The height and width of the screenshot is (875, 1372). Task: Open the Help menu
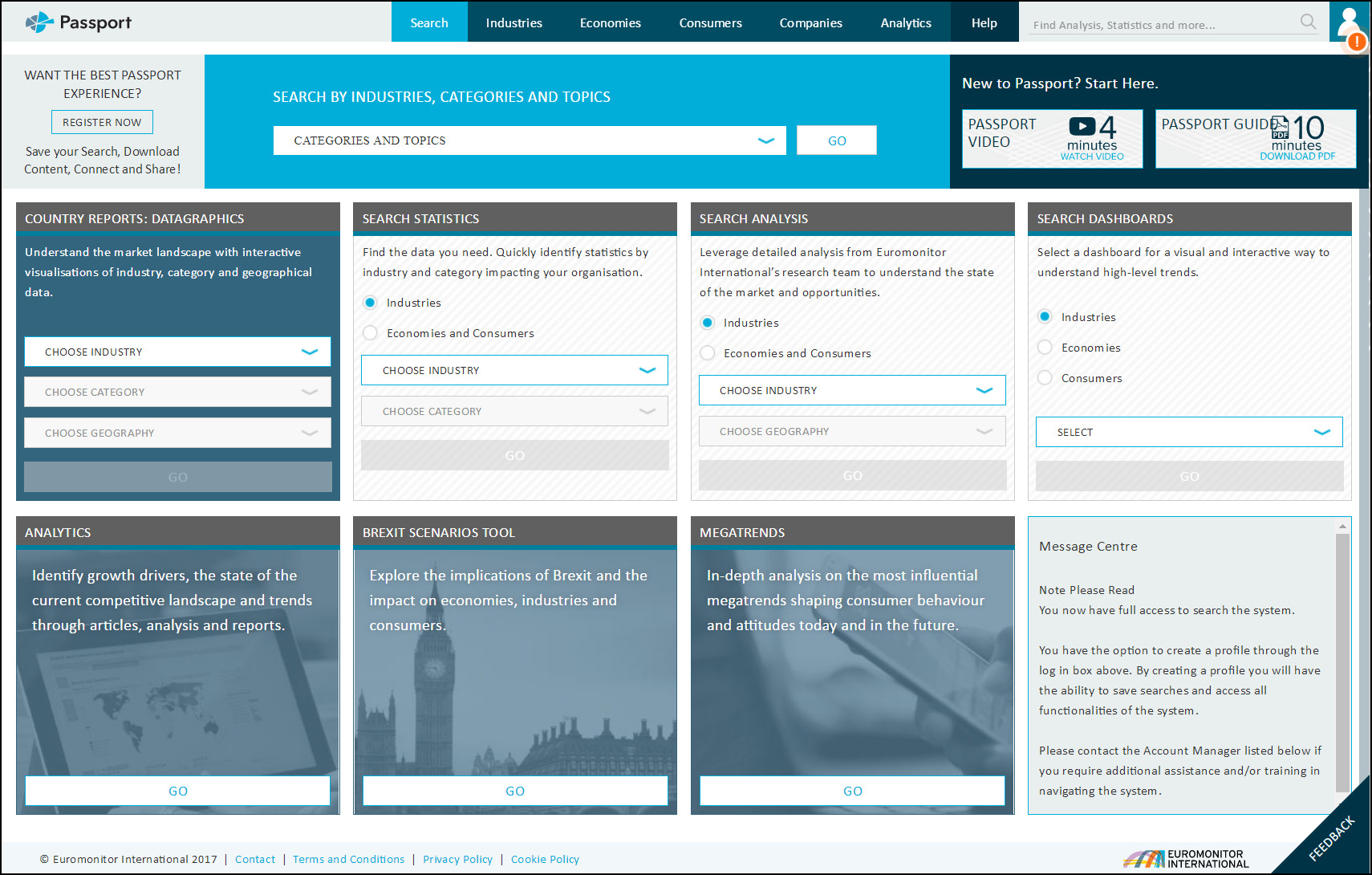(x=984, y=22)
